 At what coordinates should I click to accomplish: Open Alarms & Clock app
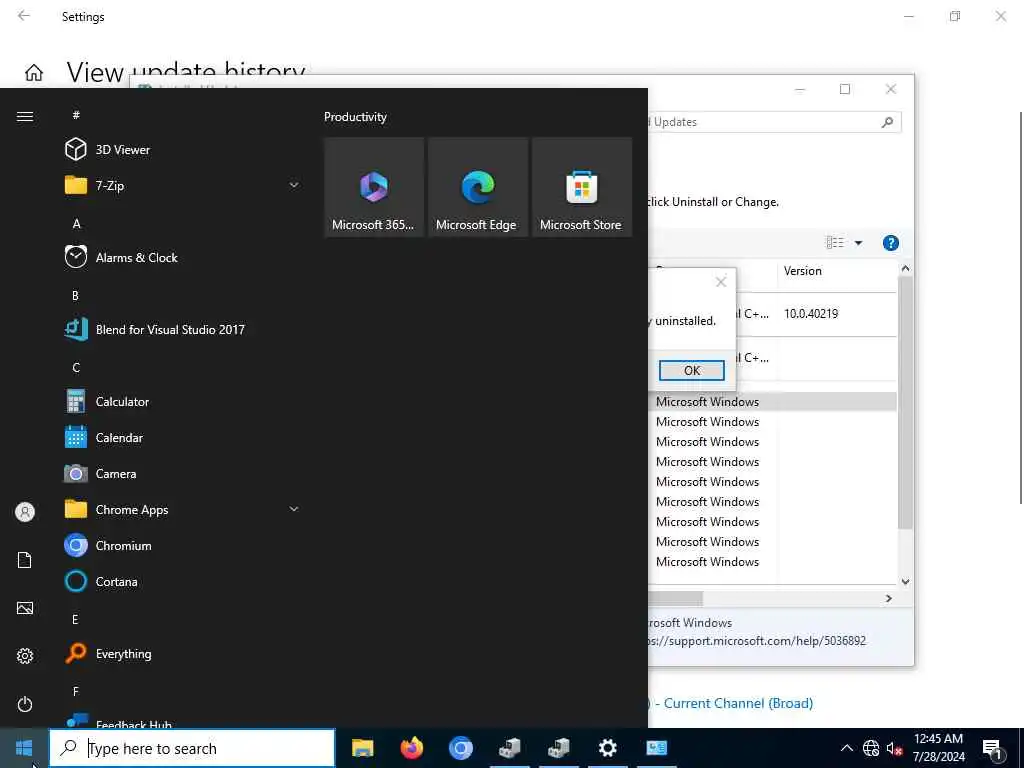(182, 257)
